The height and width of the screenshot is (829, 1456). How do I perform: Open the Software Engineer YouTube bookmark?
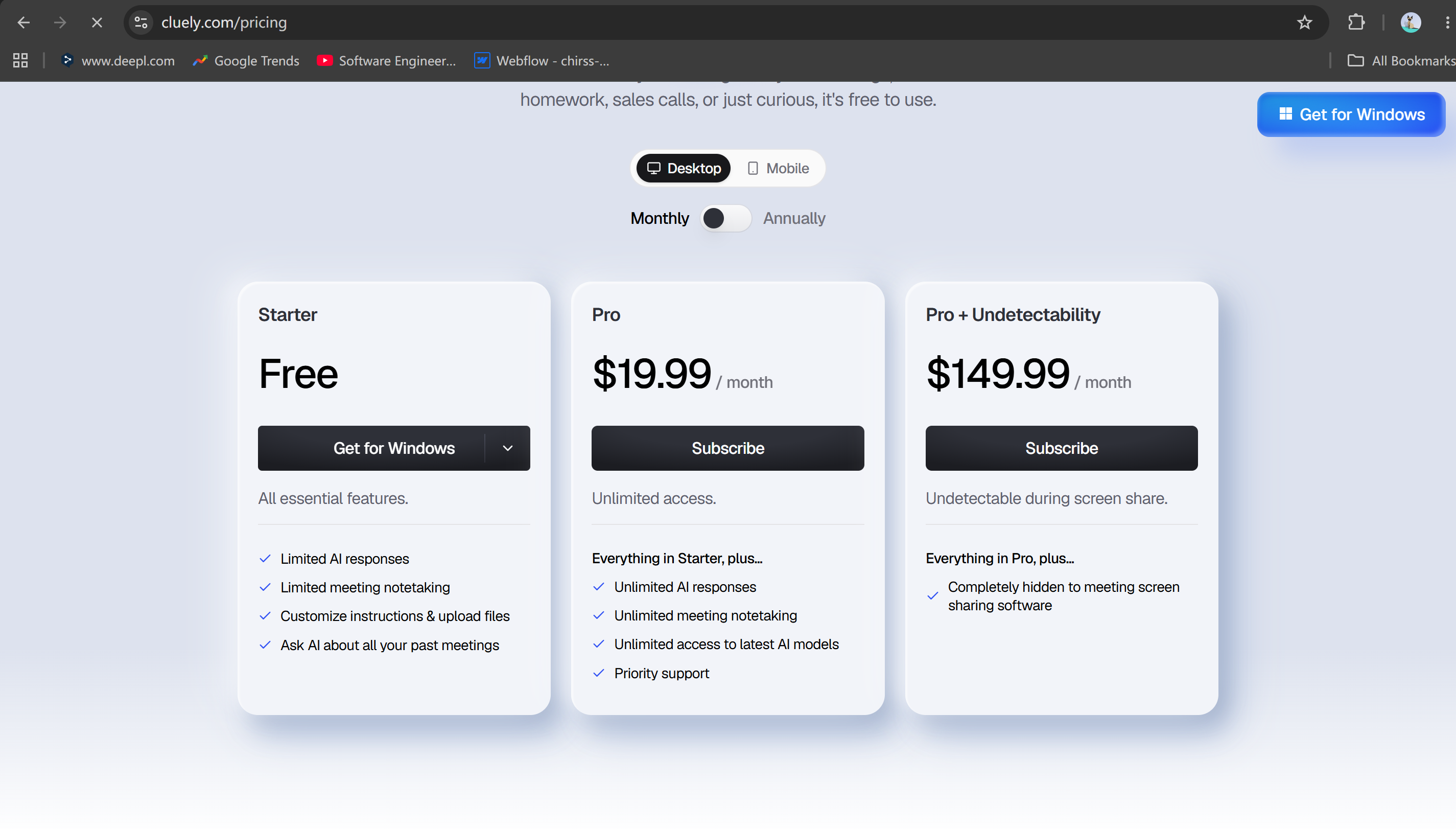pyautogui.click(x=386, y=60)
